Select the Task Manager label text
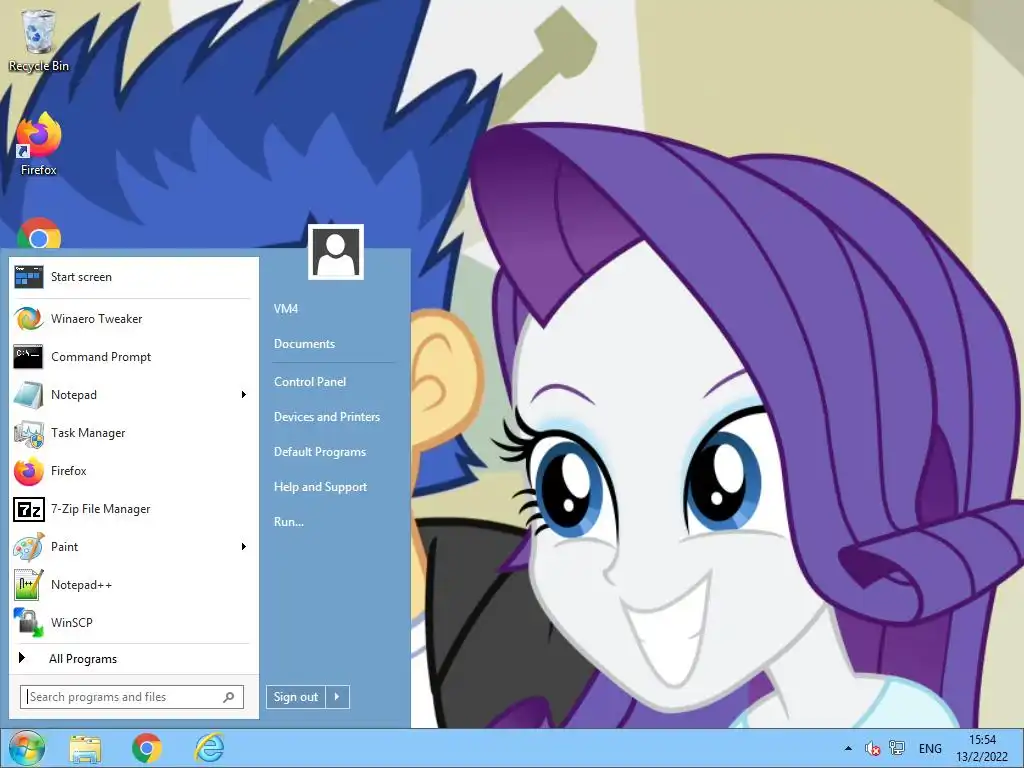Screen dimensions: 1024x768 (x=88, y=433)
